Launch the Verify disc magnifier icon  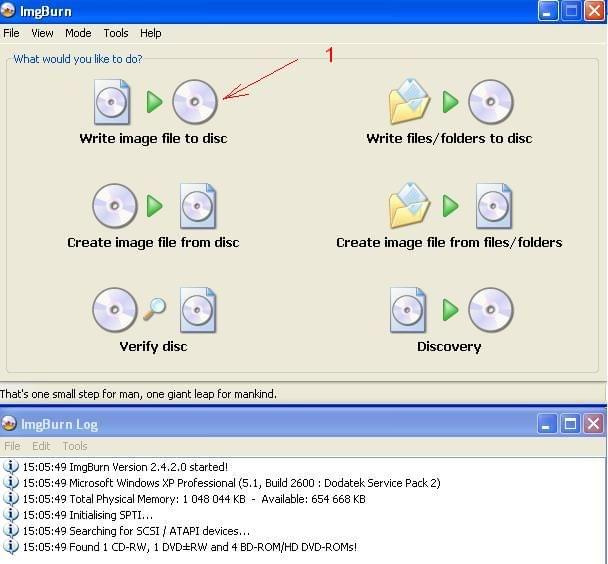154,310
